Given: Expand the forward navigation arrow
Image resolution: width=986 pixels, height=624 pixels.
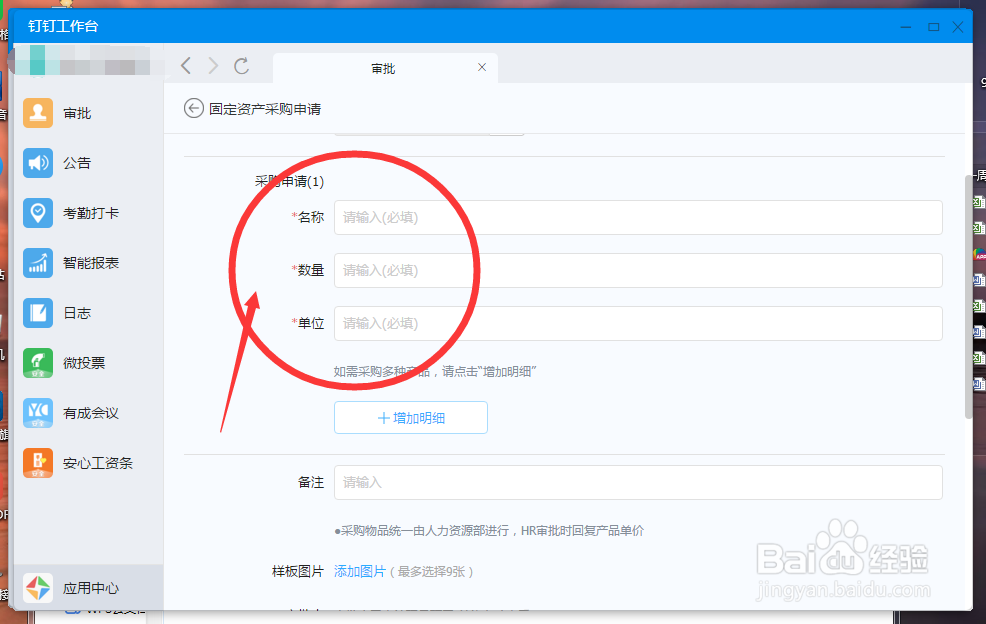Looking at the screenshot, I should 214,66.
